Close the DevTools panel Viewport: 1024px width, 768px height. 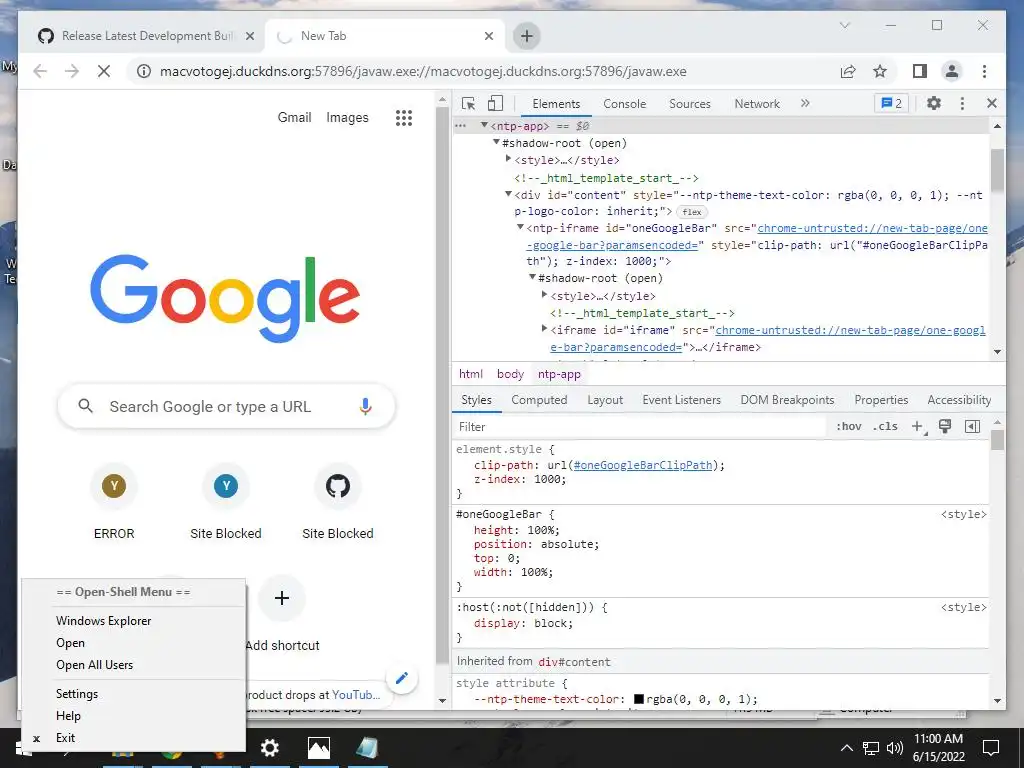[x=991, y=103]
